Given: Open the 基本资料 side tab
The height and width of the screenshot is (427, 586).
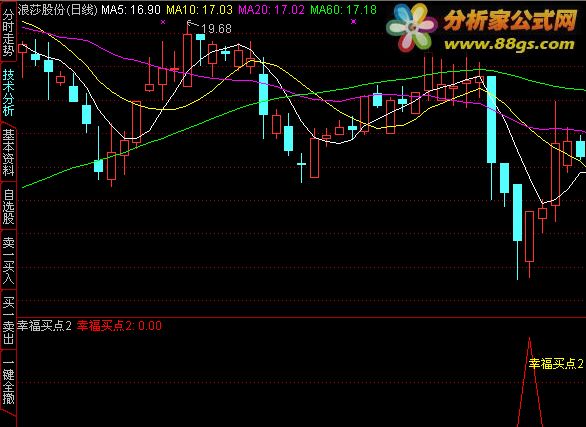Looking at the screenshot, I should tap(8, 152).
